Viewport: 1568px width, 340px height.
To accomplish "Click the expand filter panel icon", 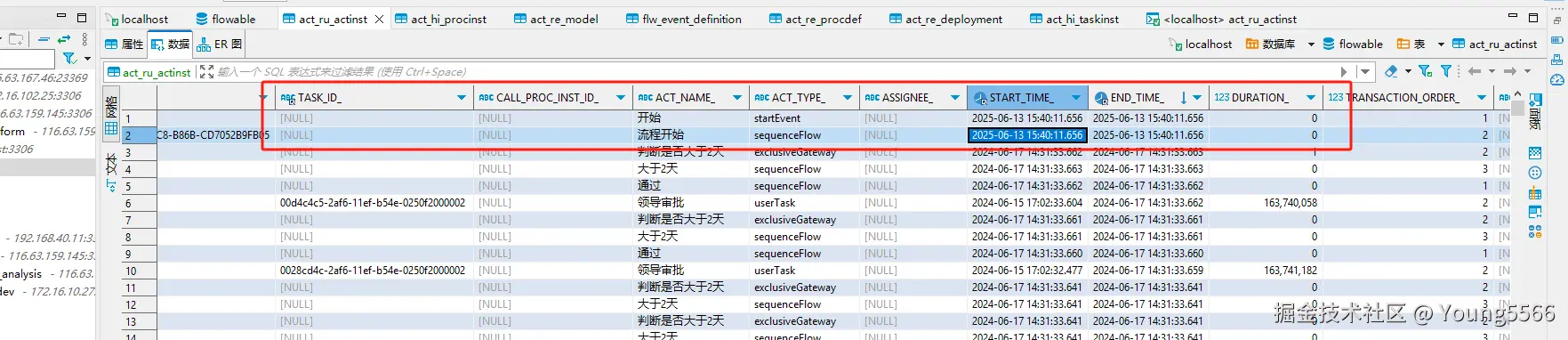I will pyautogui.click(x=206, y=72).
